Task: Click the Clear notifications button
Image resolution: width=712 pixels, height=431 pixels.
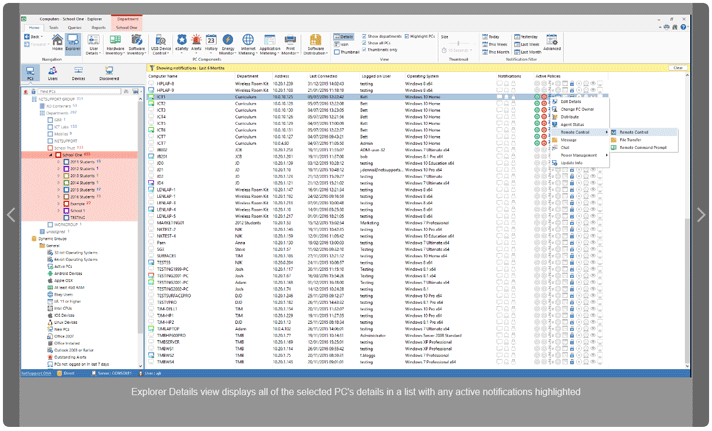Action: click(x=678, y=67)
